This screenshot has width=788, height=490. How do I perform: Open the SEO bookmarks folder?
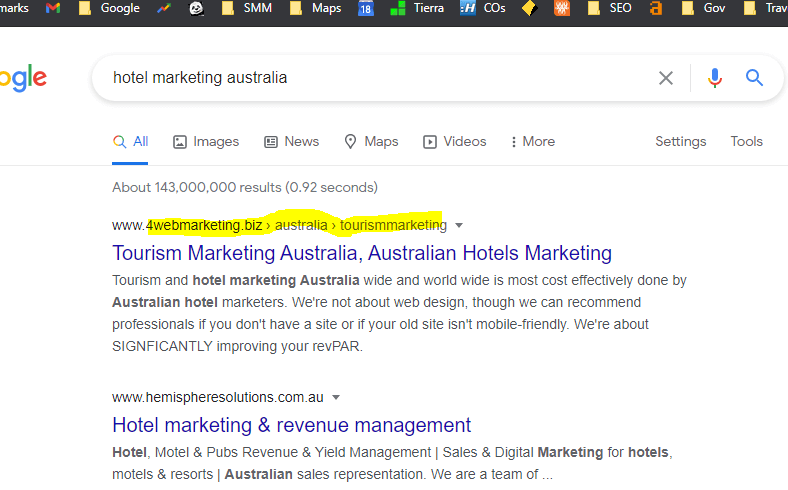610,8
